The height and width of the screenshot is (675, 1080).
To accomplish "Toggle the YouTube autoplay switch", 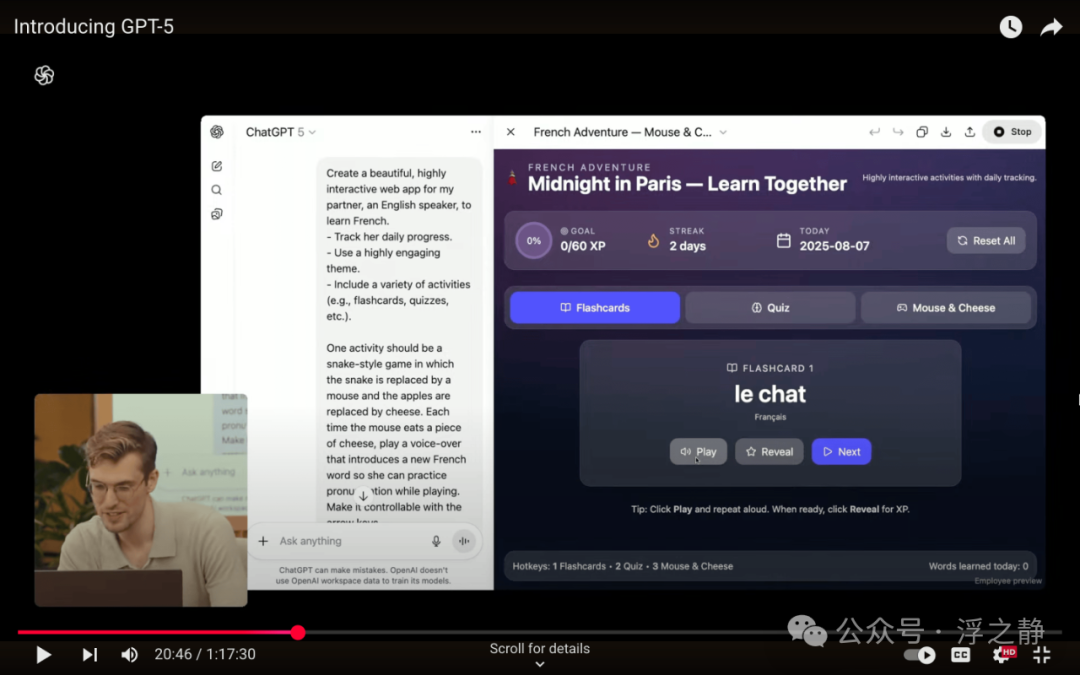I will [920, 654].
